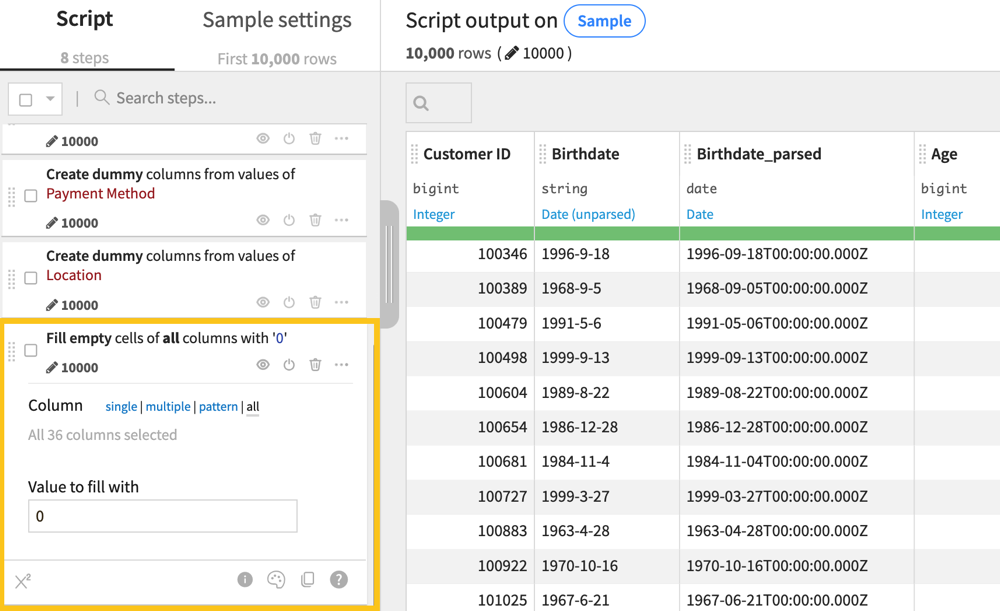Choose the 'pattern' column selection mode
The height and width of the screenshot is (611, 1000).
click(x=218, y=407)
